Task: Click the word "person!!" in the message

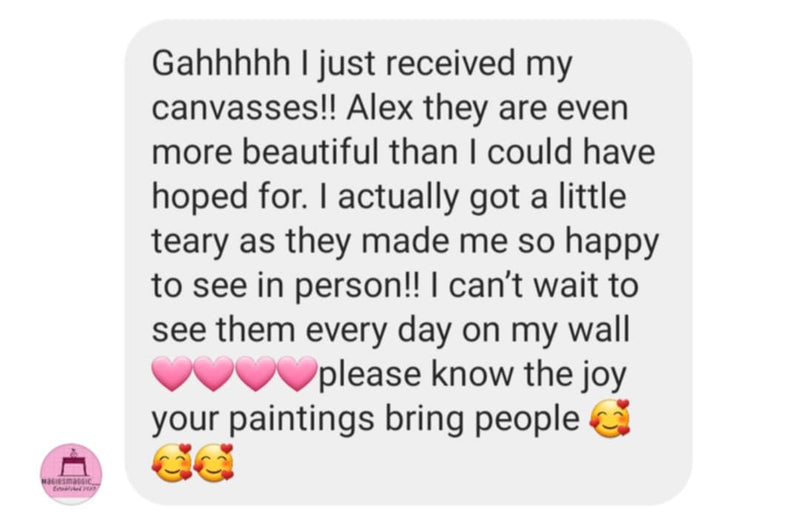Action: pos(359,287)
